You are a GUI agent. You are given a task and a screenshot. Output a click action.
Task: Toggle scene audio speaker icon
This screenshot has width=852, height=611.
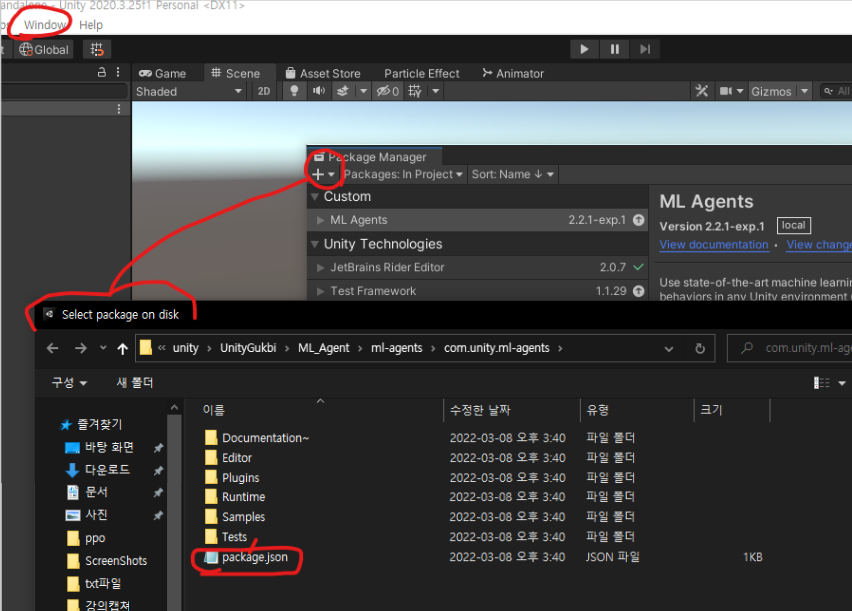click(318, 91)
